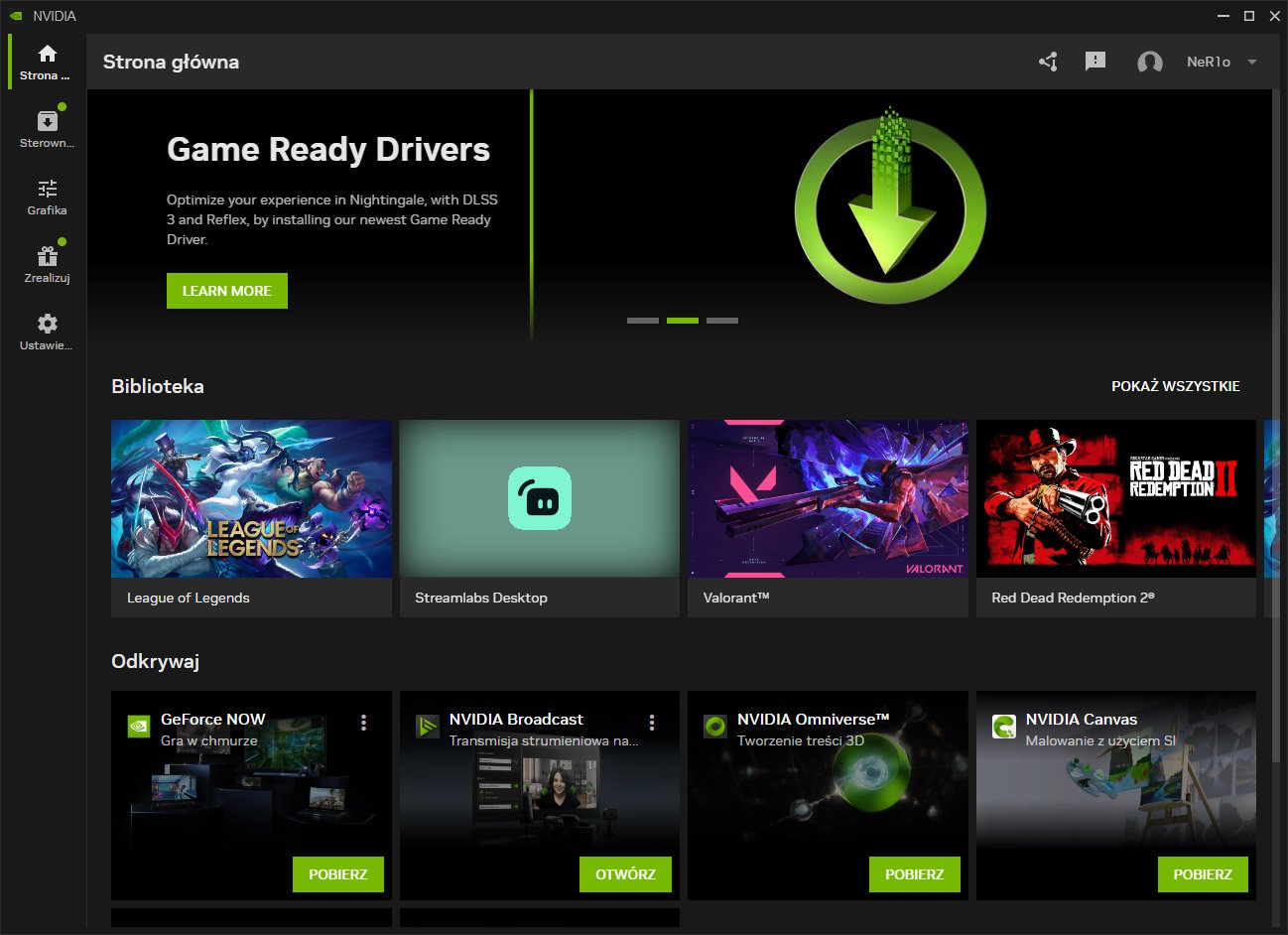
Task: Open GeForce NOW card three-dot menu
Action: tap(364, 723)
